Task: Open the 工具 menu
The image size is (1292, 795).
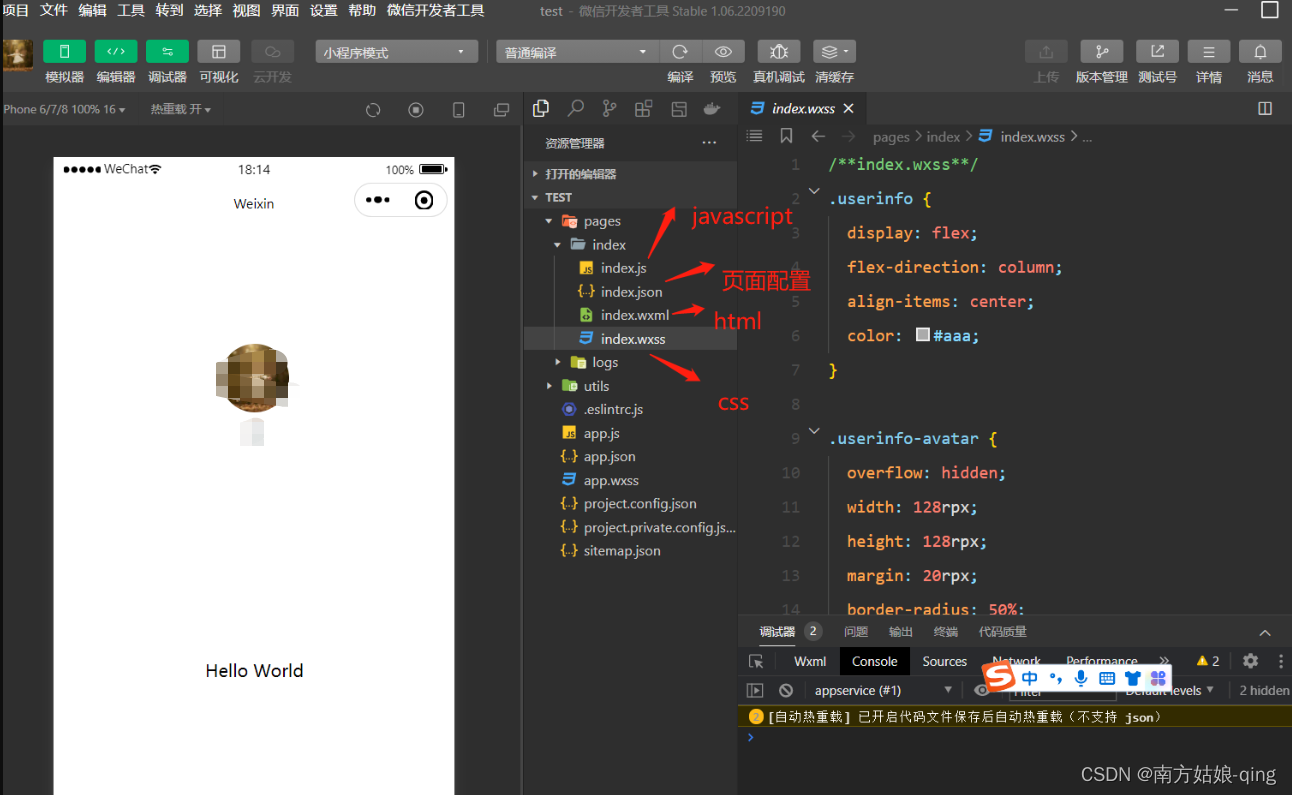Action: click(131, 10)
